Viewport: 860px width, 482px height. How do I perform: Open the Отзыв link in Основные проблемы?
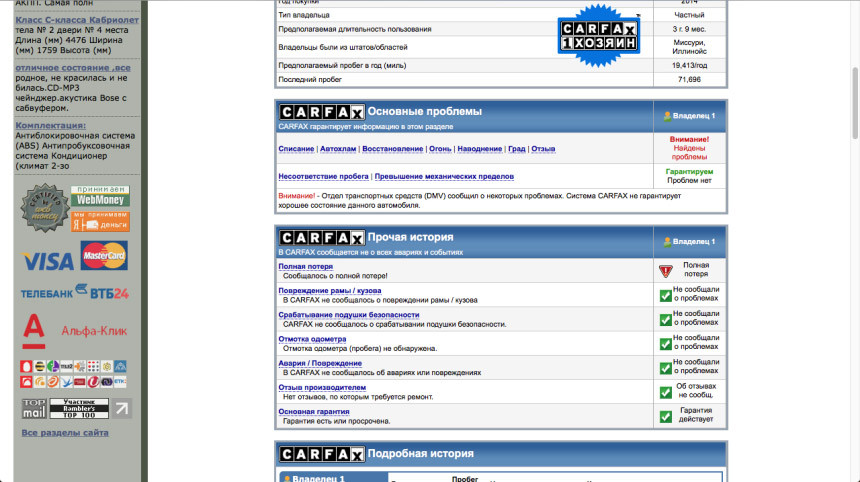(x=543, y=149)
